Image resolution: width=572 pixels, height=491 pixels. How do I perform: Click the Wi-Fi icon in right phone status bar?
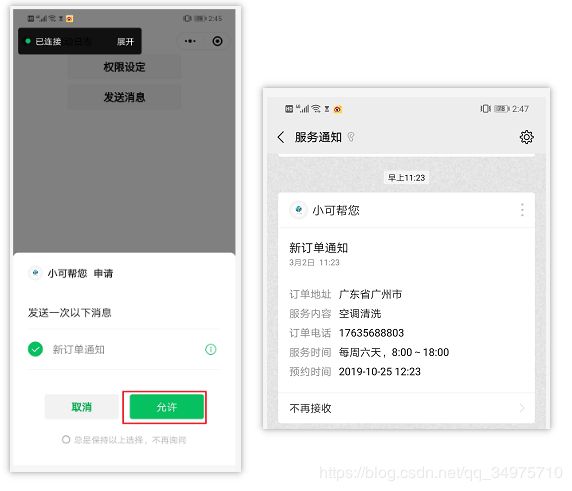point(316,108)
